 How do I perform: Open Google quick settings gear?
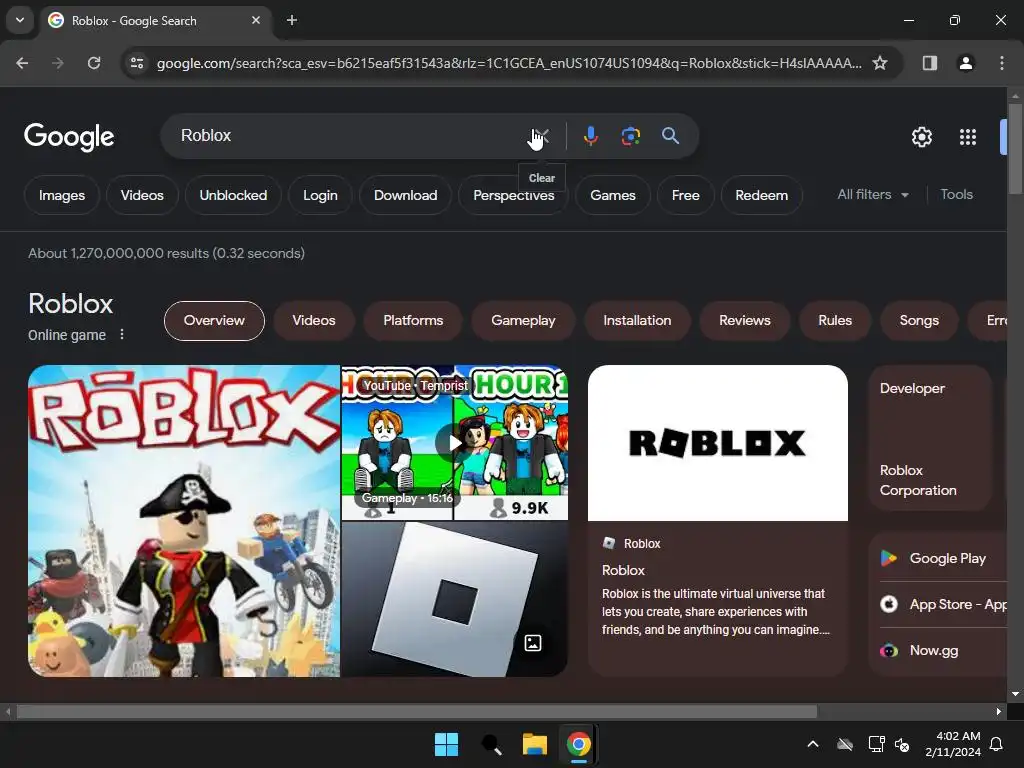click(921, 136)
